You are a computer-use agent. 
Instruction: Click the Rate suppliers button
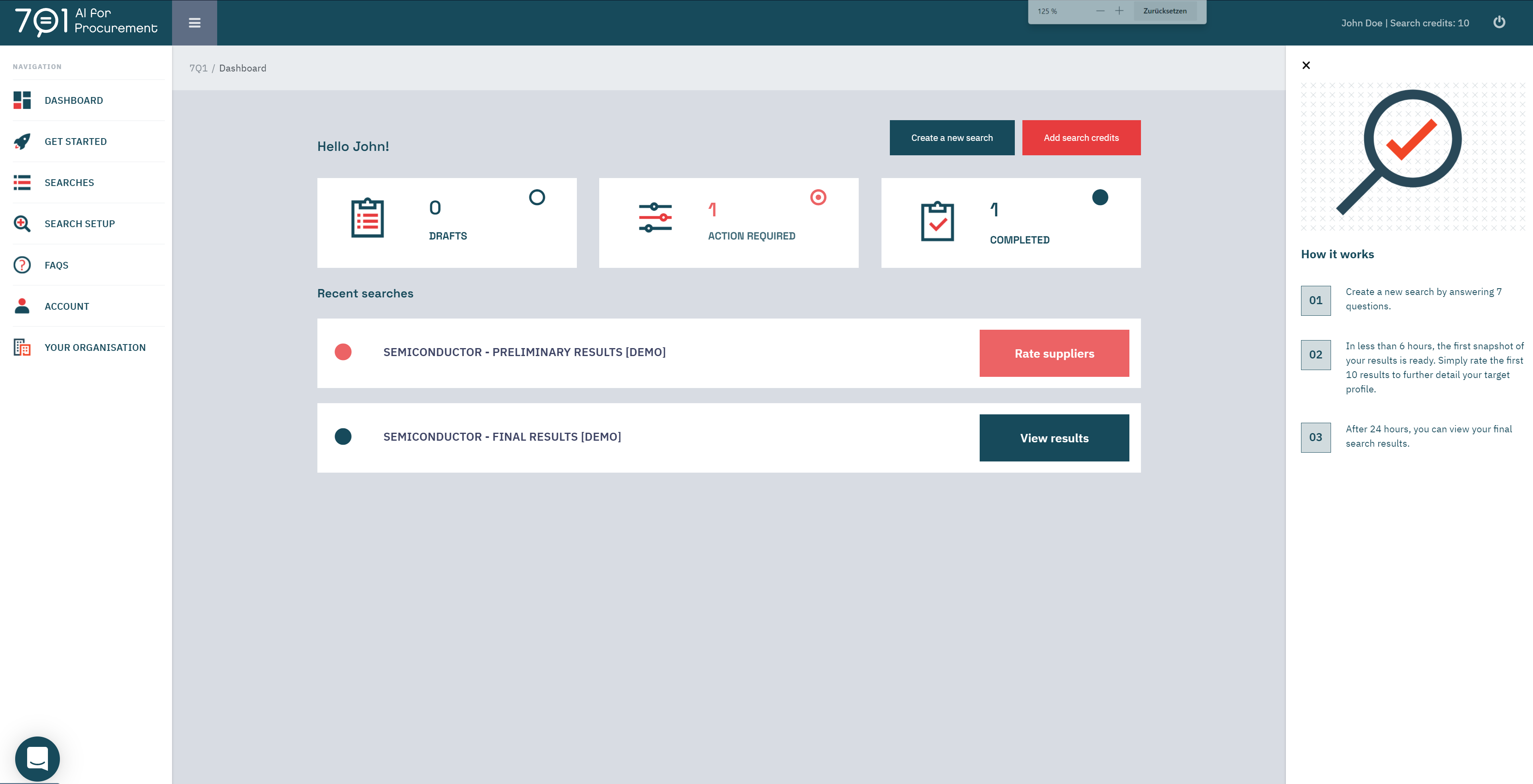(x=1054, y=353)
